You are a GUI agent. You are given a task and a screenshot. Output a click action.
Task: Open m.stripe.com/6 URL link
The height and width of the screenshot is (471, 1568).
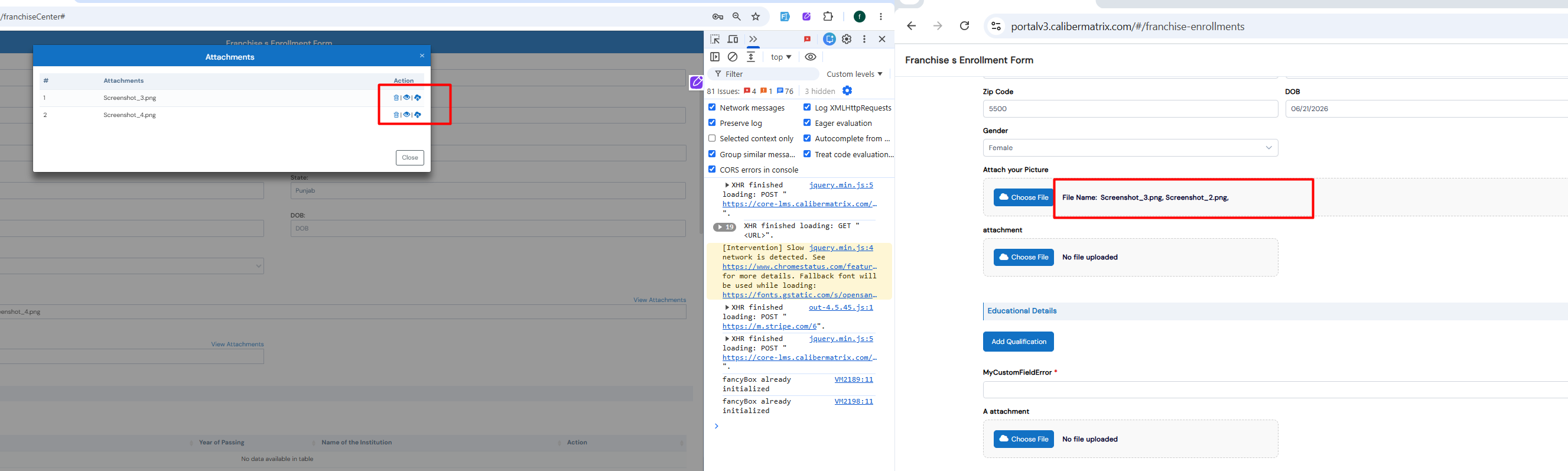[769, 326]
